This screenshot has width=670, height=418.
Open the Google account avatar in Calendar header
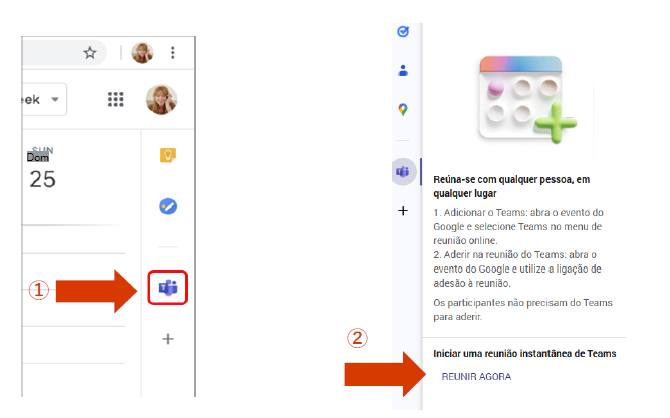(x=162, y=100)
